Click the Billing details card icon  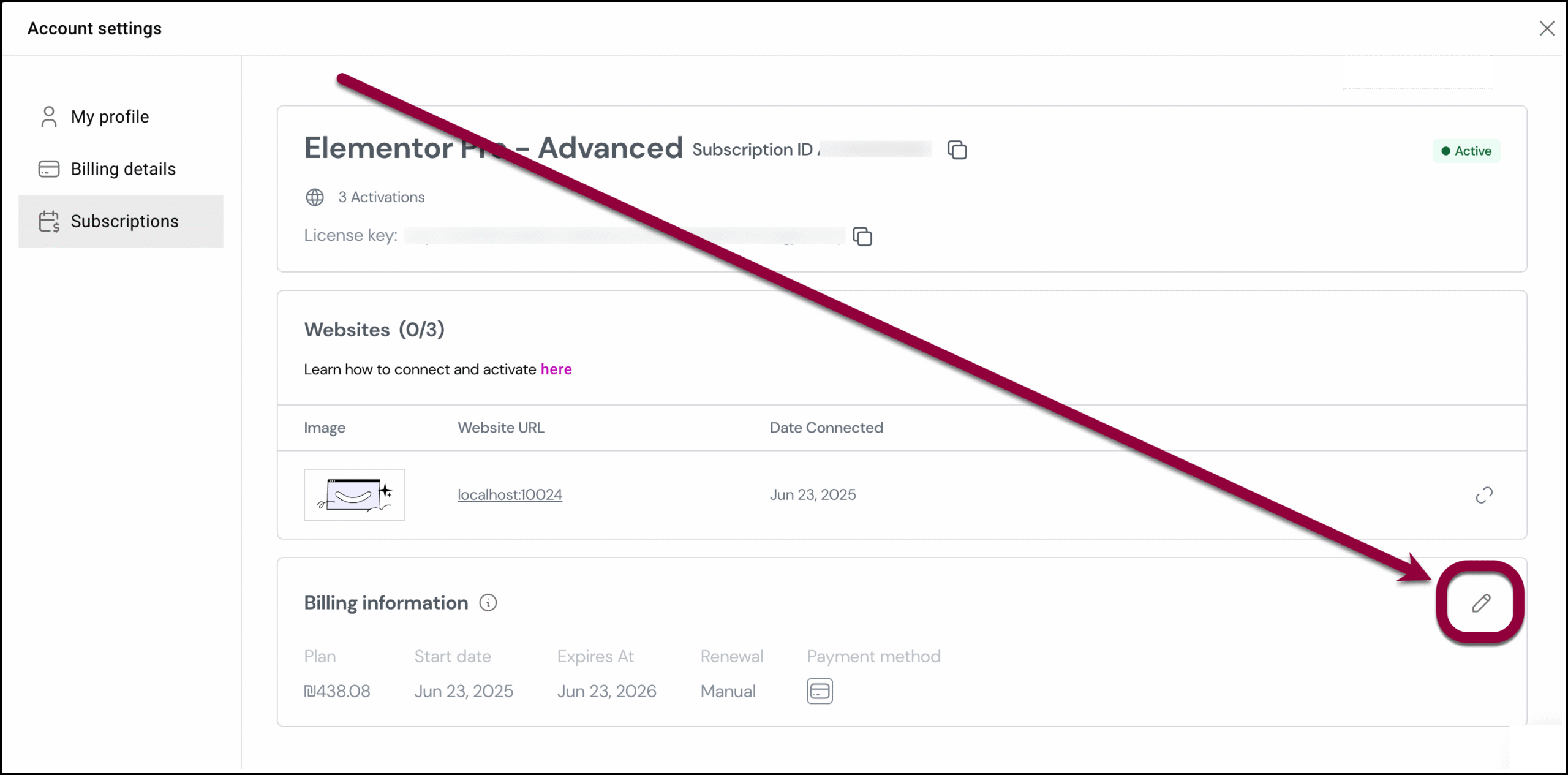(49, 169)
